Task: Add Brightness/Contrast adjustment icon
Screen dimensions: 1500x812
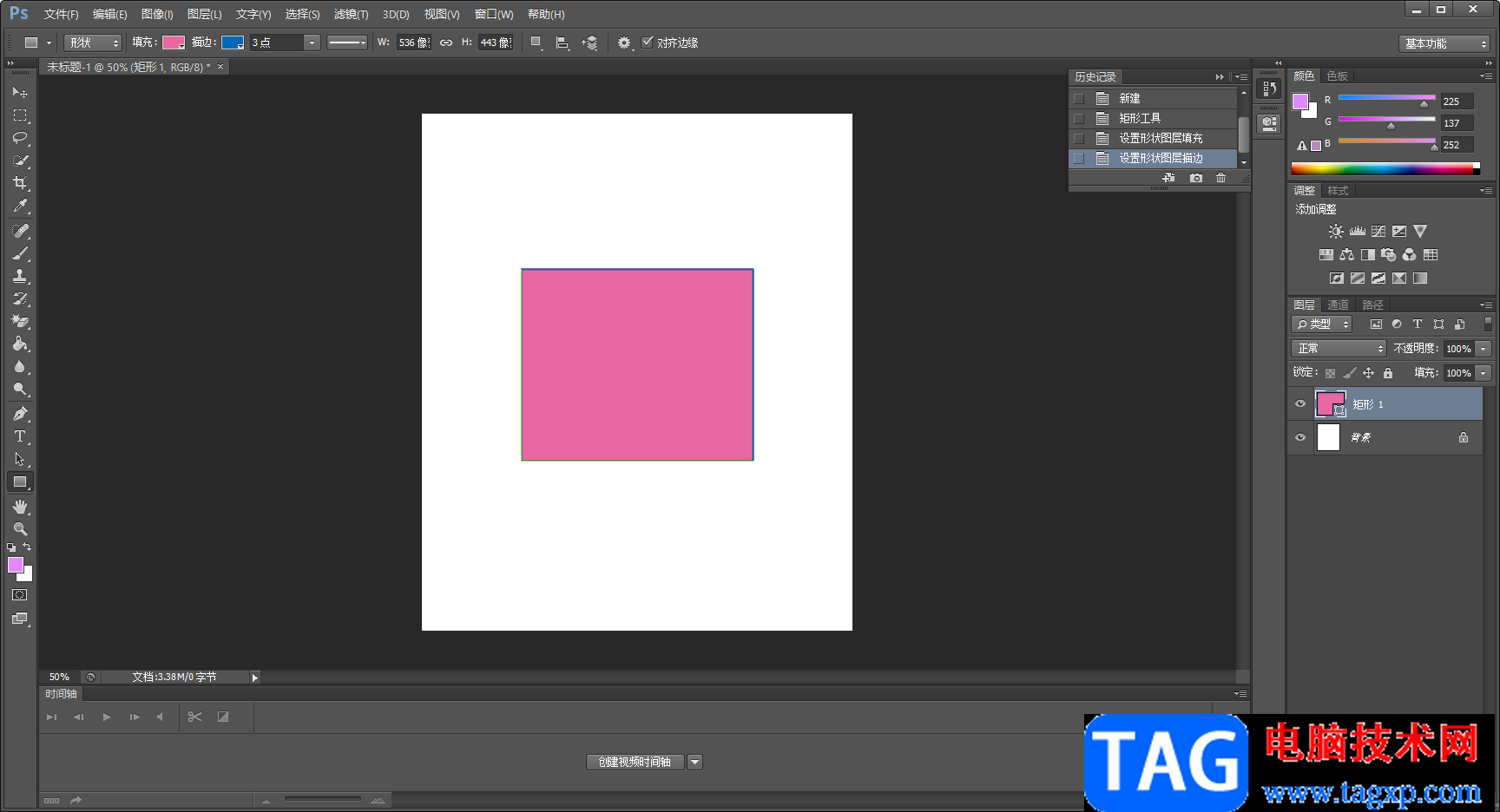Action: tap(1336, 232)
